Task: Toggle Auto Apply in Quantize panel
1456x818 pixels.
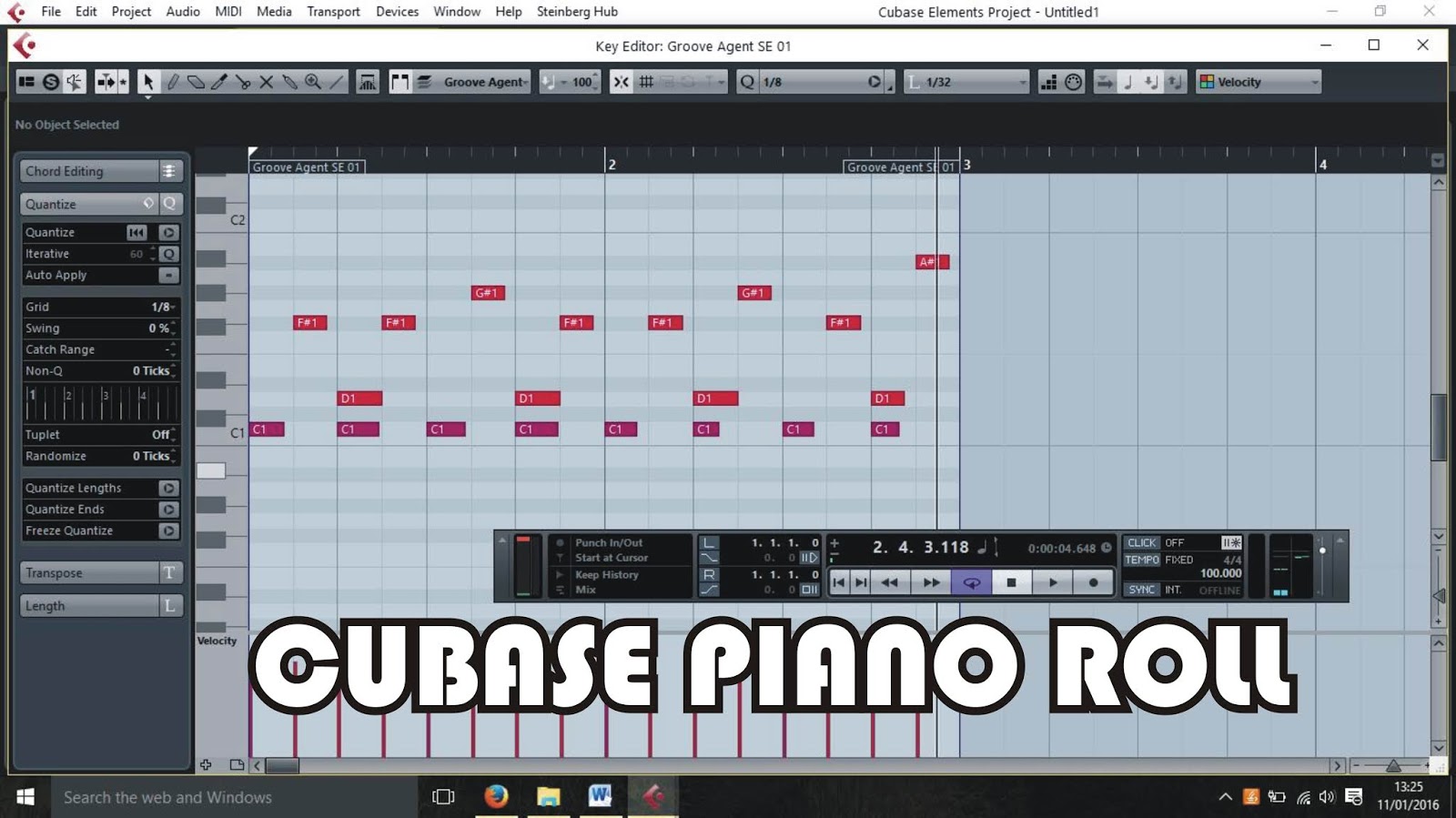Action: (x=168, y=275)
